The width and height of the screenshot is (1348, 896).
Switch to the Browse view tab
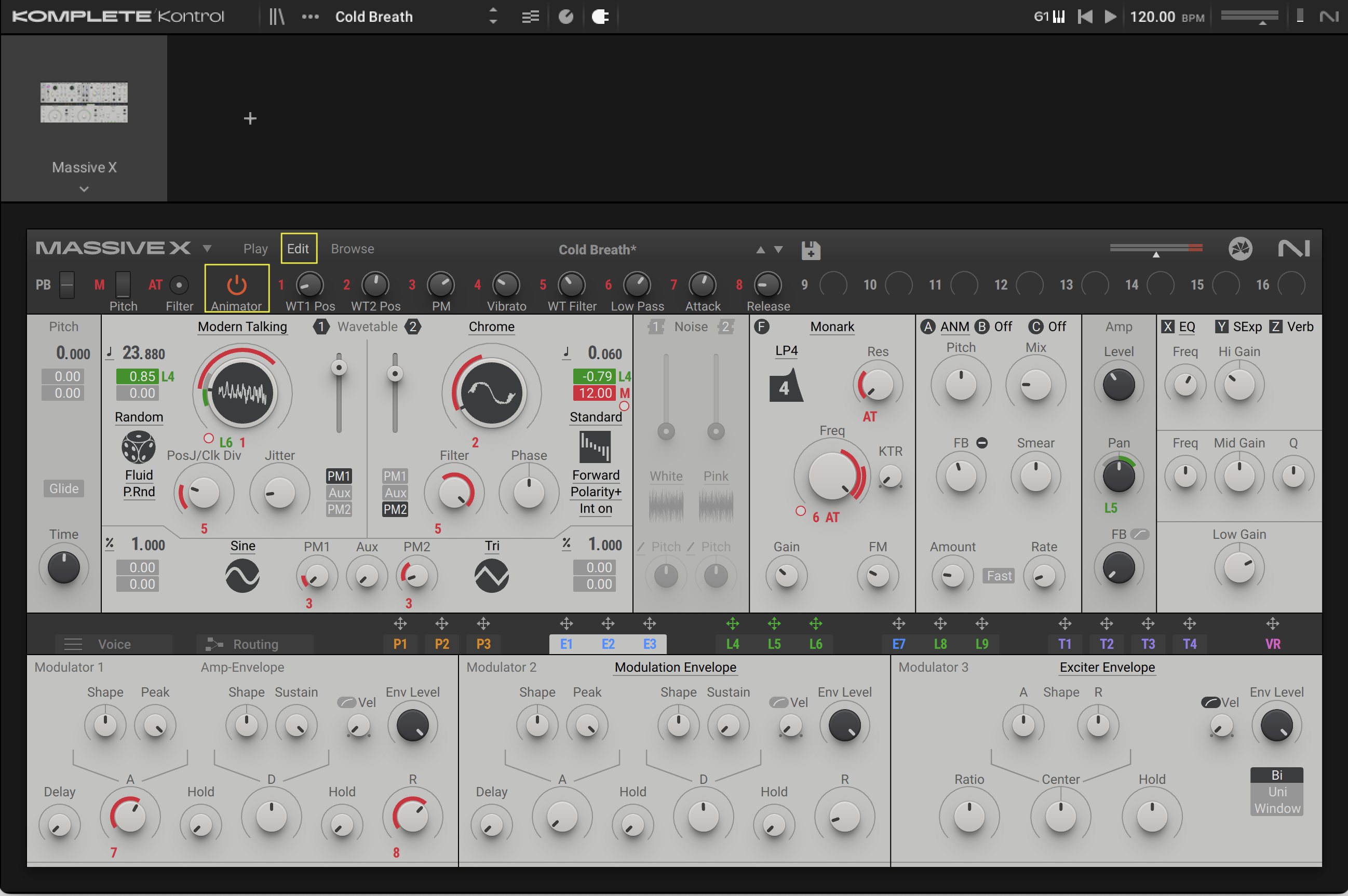[x=353, y=249]
